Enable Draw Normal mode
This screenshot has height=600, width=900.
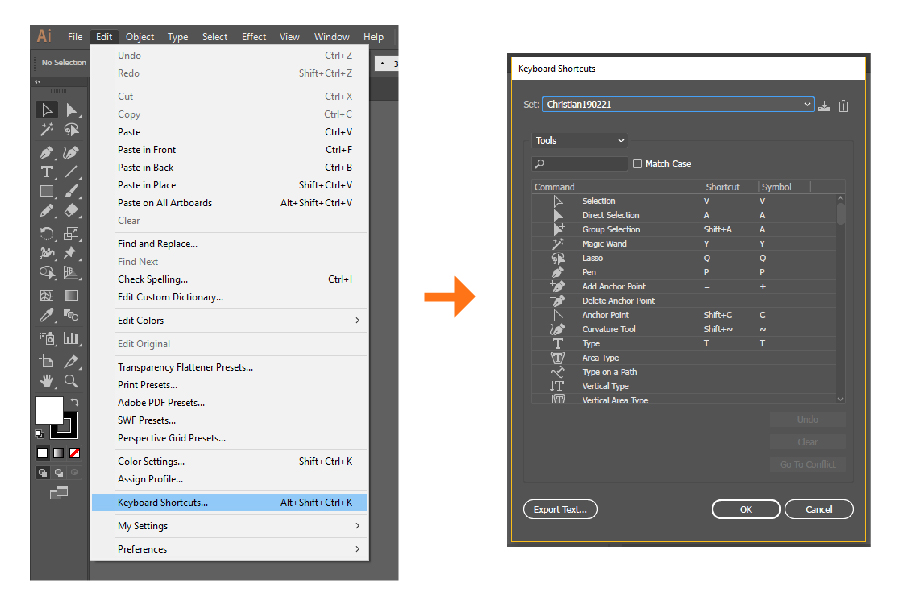[x=42, y=473]
